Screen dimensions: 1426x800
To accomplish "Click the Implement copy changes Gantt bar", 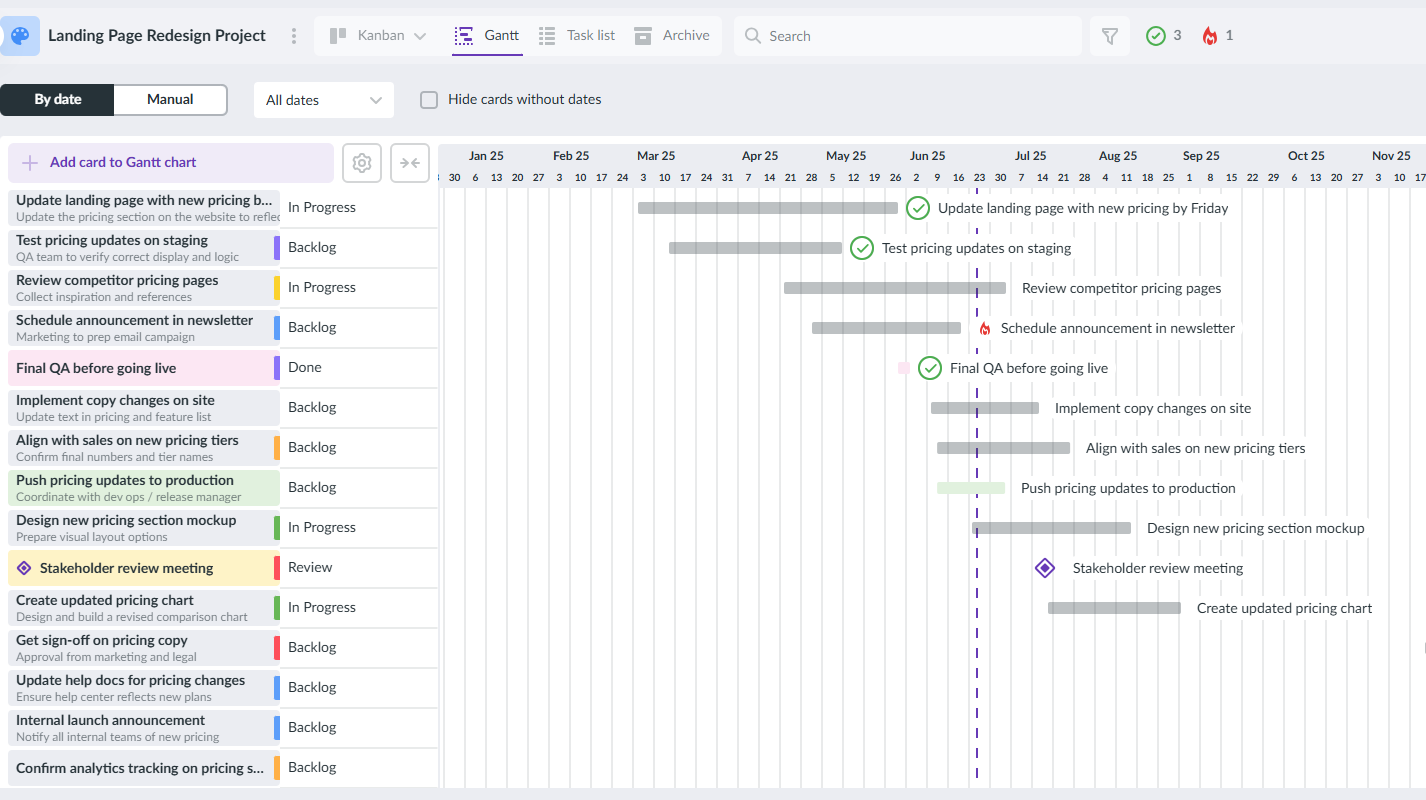I will (985, 408).
